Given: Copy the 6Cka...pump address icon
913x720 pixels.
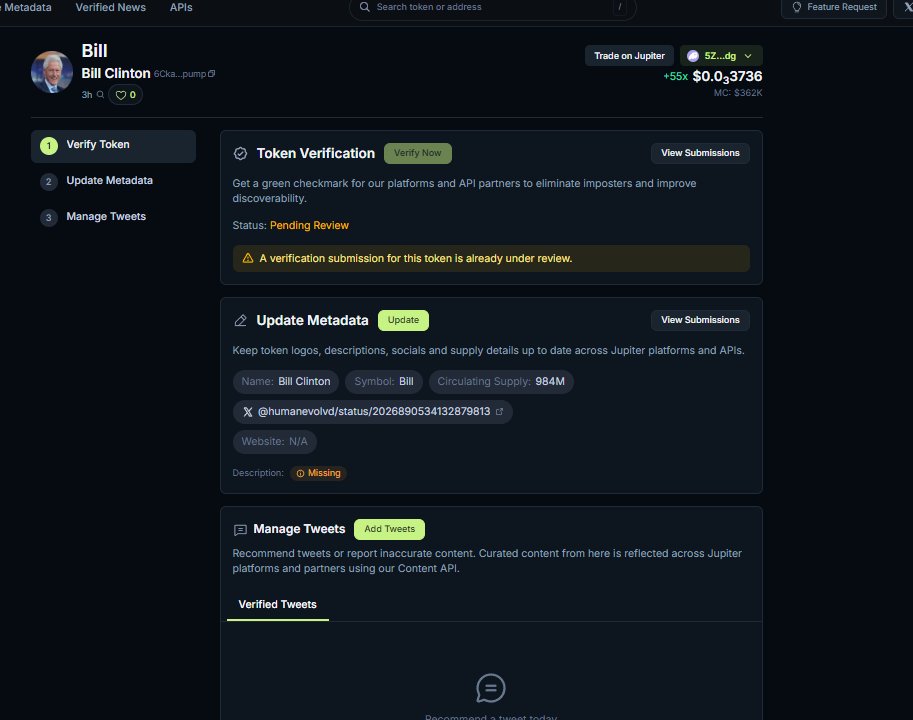Looking at the screenshot, I should (211, 74).
